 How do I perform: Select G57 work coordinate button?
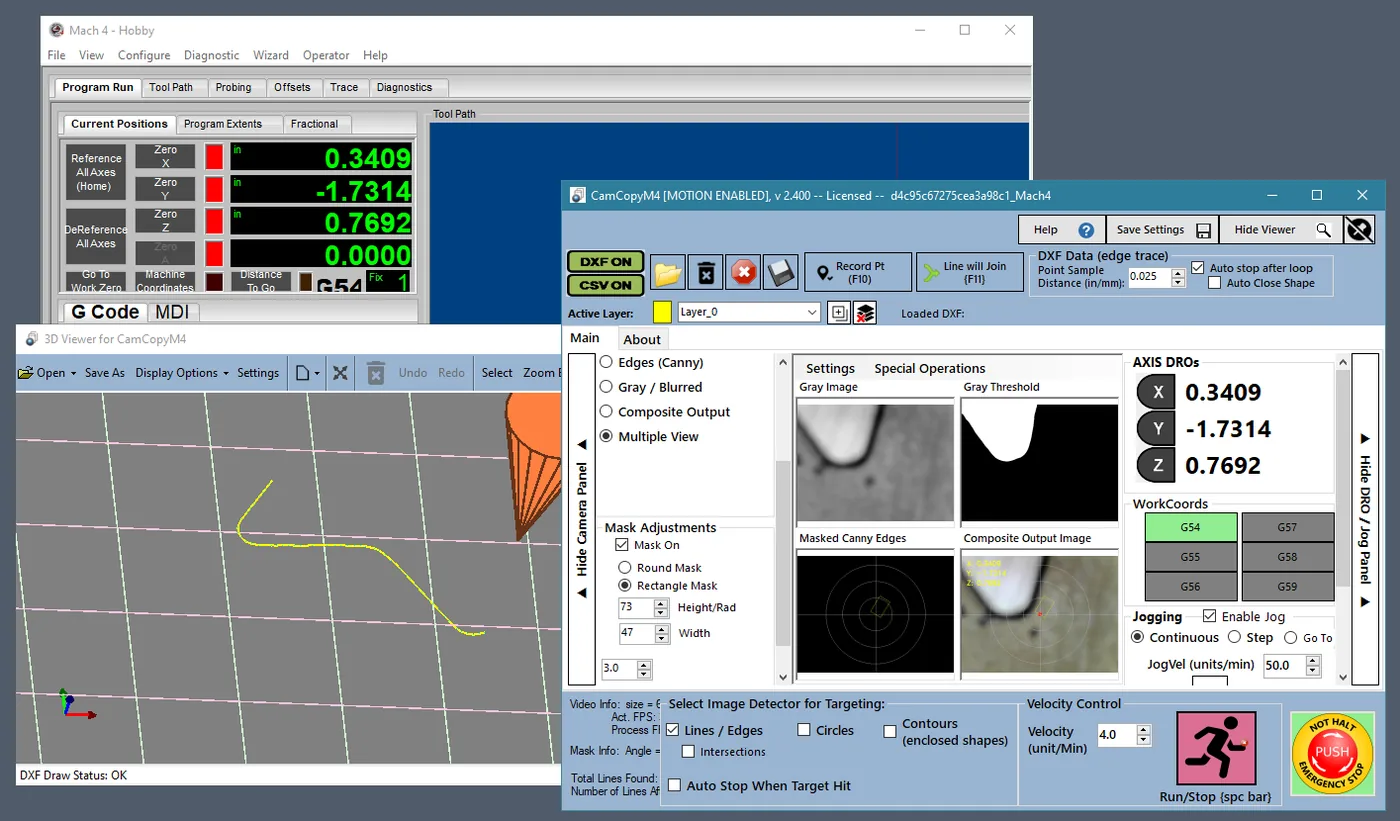click(x=1287, y=527)
